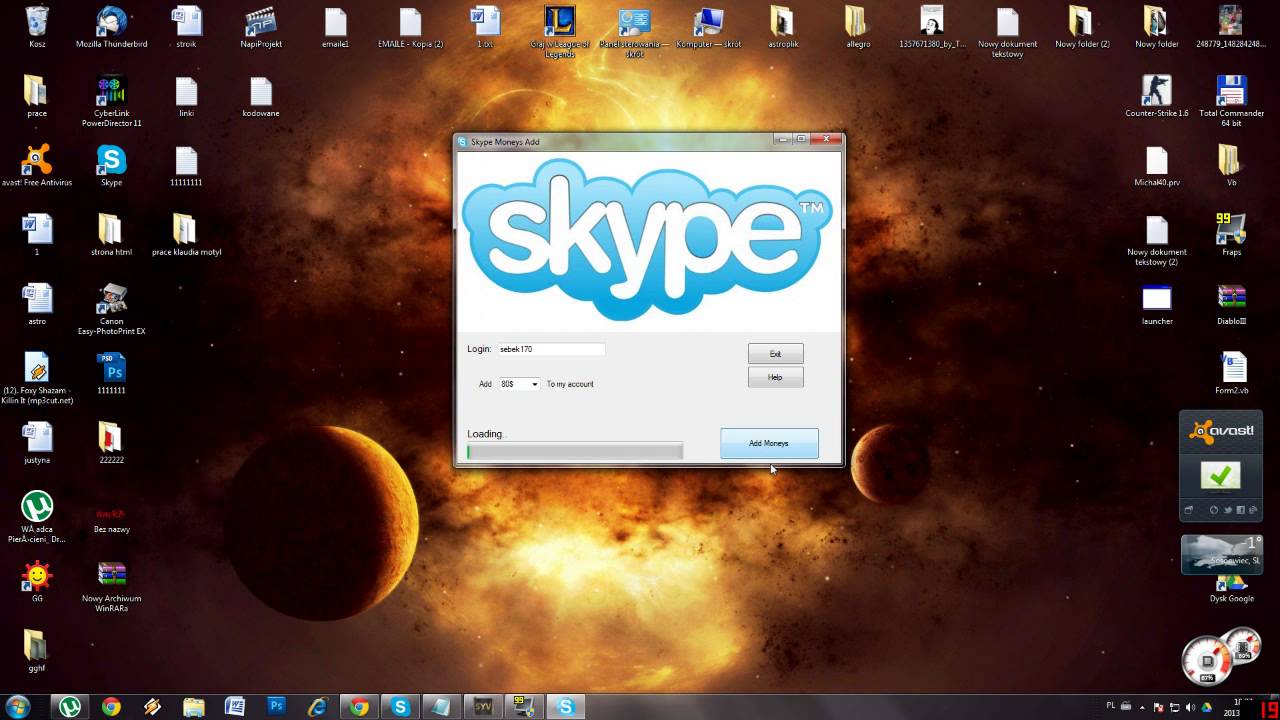Viewport: 1280px width, 720px height.
Task: Select the prace klaudia motyl folder
Action: click(x=186, y=235)
